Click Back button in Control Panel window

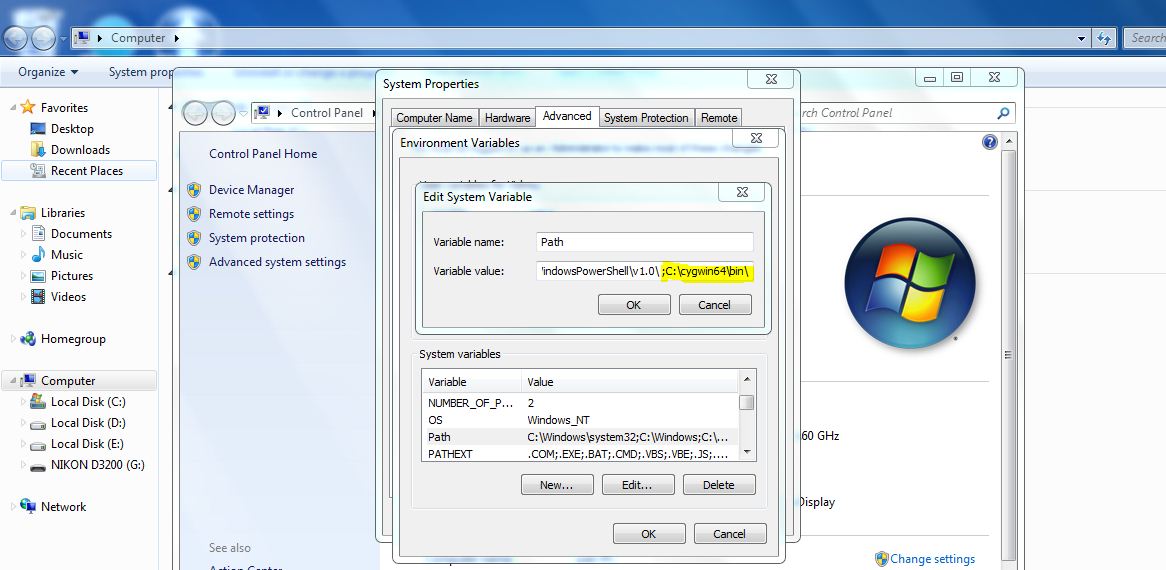click(x=195, y=113)
